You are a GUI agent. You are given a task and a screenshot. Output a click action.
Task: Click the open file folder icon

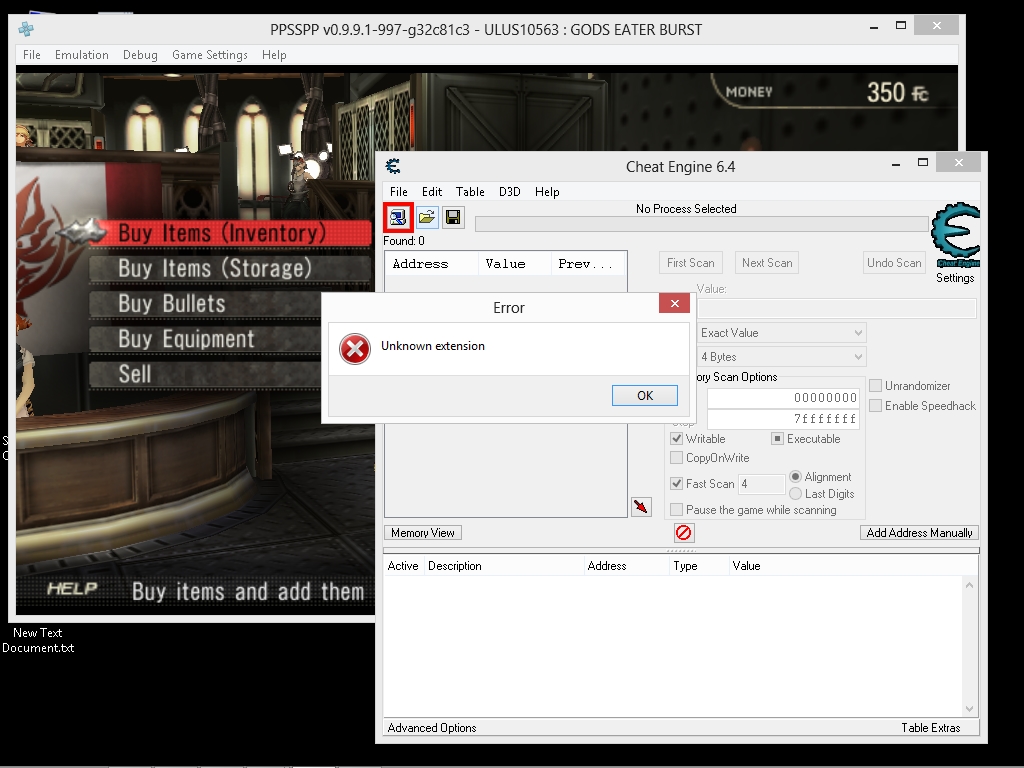[426, 217]
